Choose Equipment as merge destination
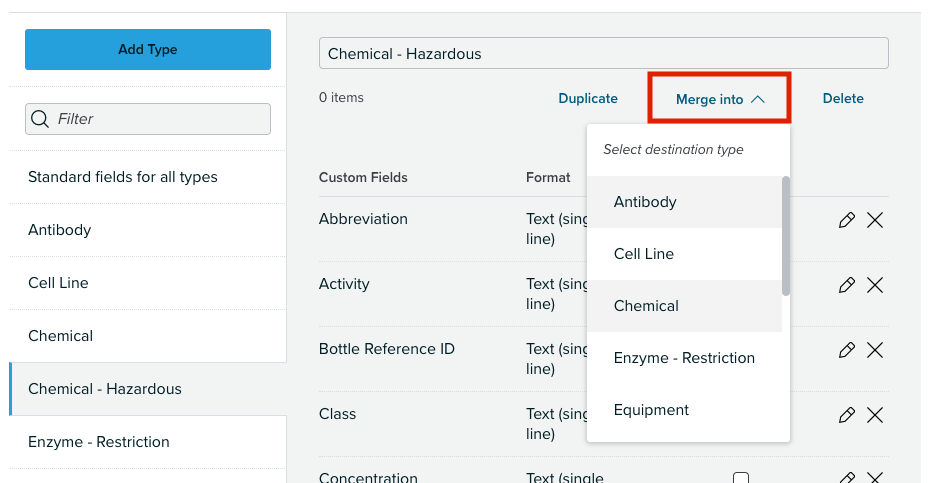This screenshot has width=930, height=483. pos(684,410)
